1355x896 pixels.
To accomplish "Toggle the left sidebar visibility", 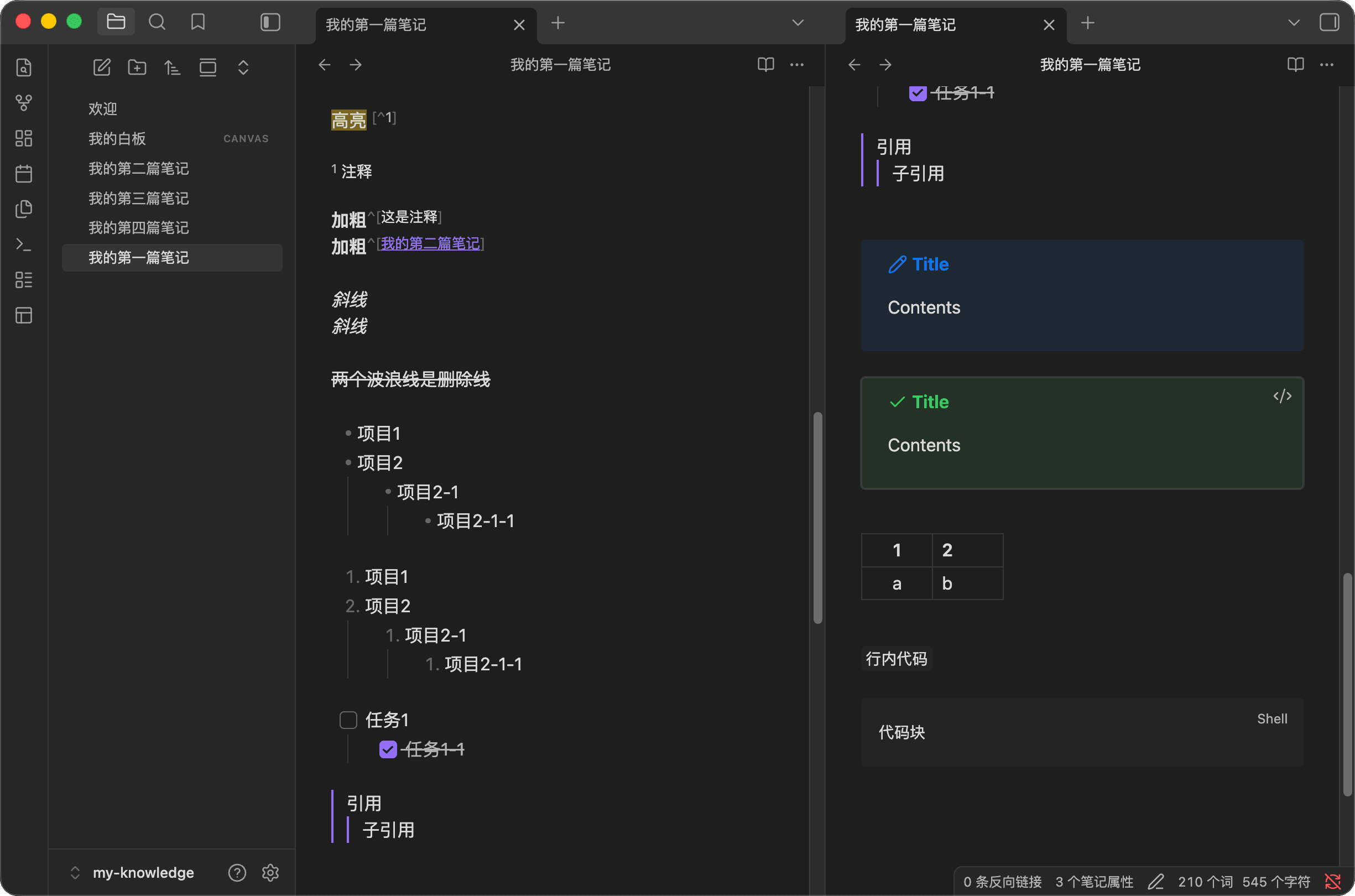I will [270, 22].
